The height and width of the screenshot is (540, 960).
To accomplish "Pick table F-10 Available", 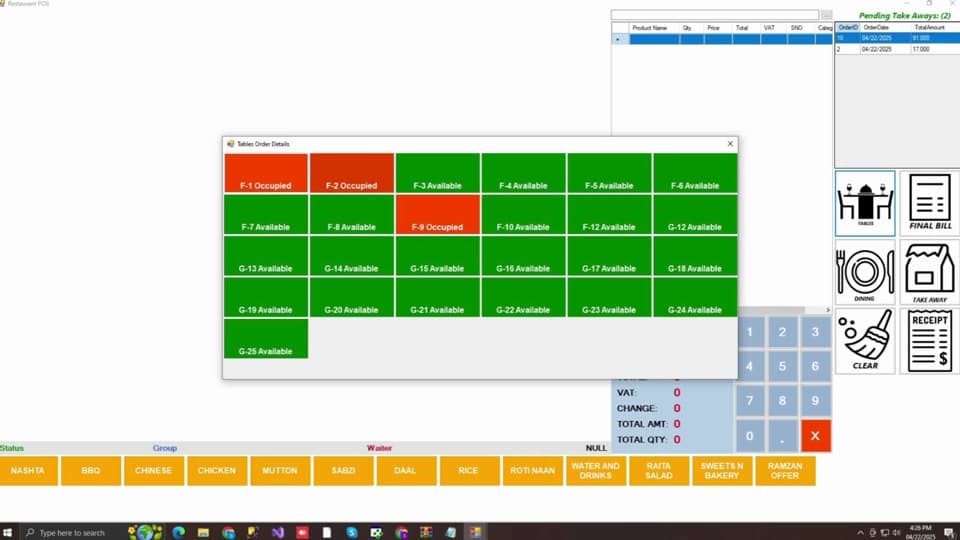I will (x=523, y=215).
